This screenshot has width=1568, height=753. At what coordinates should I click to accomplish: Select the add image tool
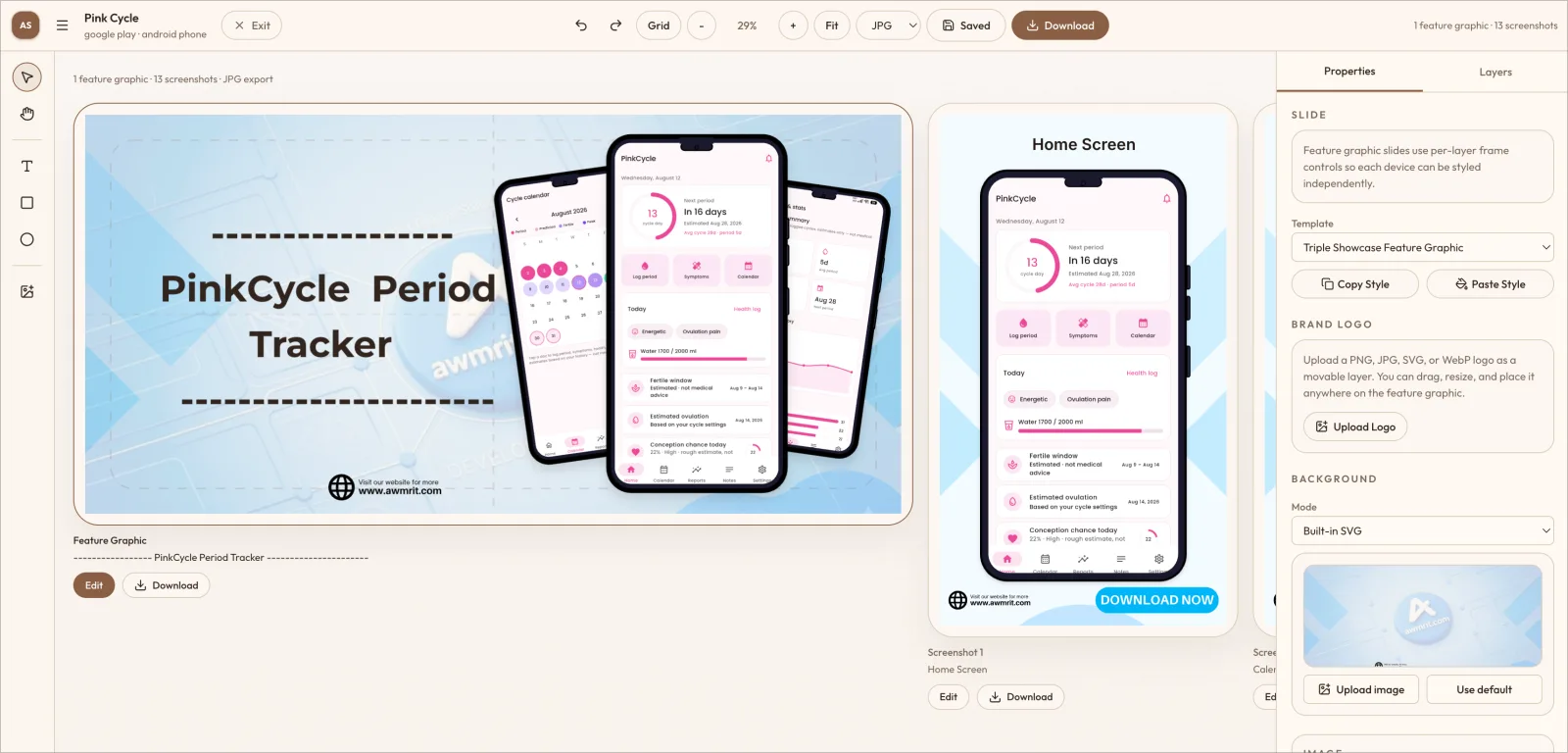(x=26, y=291)
